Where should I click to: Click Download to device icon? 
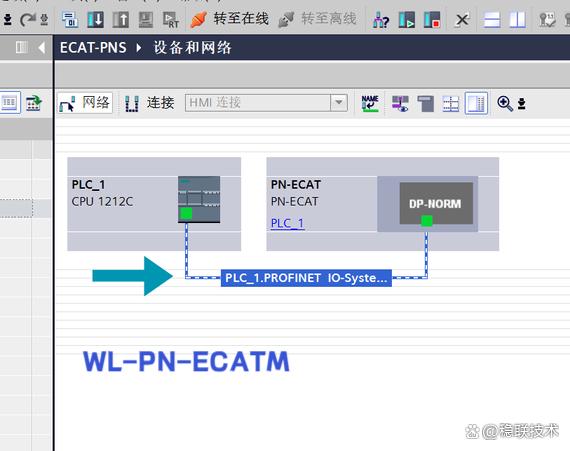[x=96, y=19]
